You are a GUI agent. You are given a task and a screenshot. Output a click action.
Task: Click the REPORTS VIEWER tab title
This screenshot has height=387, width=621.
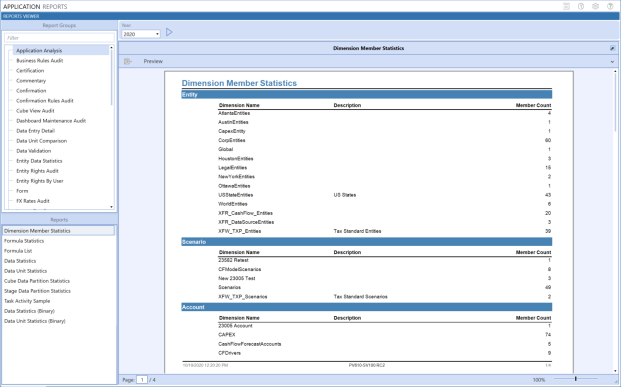click(x=21, y=16)
